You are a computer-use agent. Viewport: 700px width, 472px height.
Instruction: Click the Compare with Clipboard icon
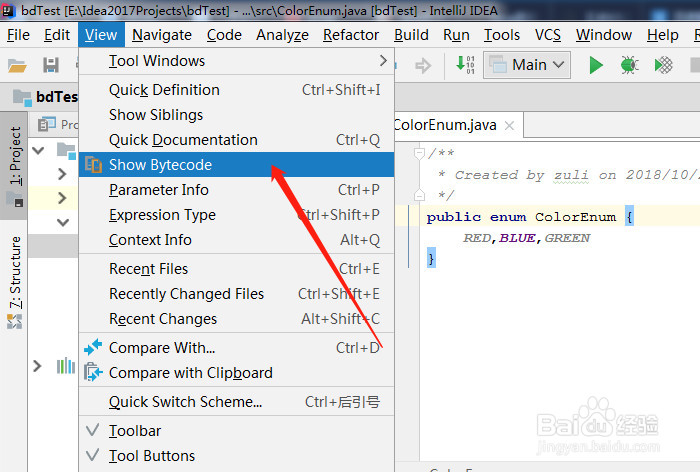pos(93,372)
